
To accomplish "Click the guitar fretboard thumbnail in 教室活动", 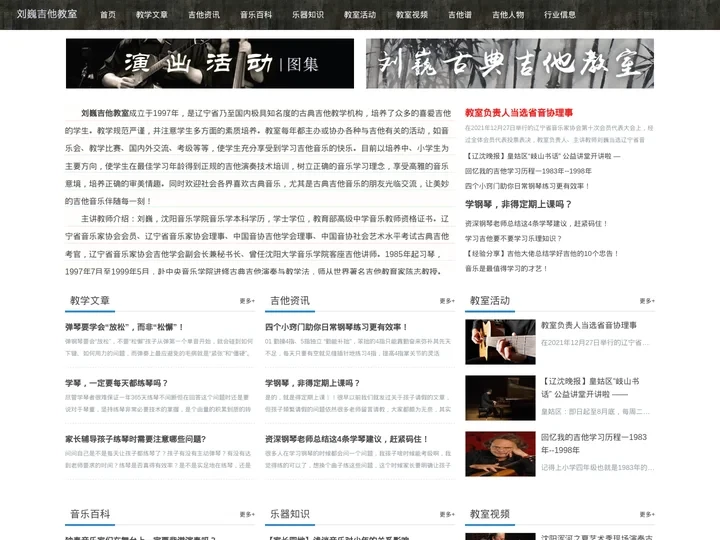I will (500, 342).
